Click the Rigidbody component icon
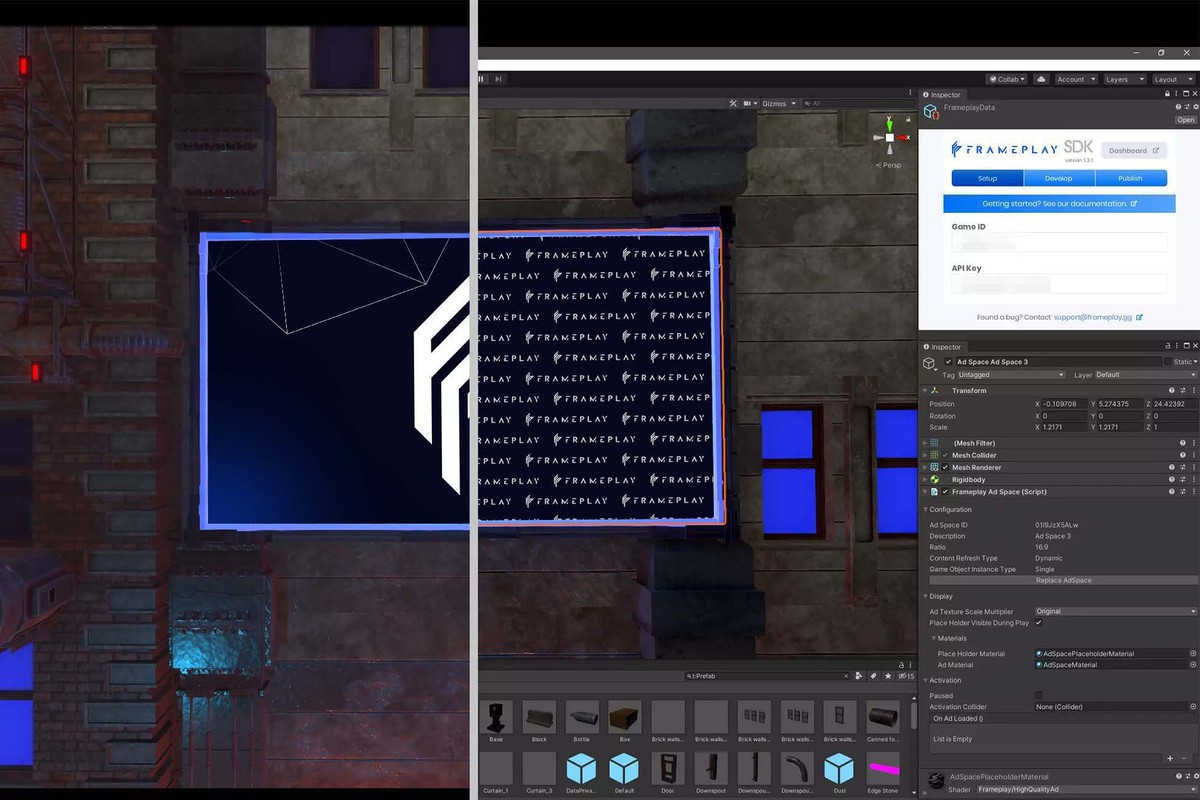Viewport: 1200px width, 800px height. (934, 479)
